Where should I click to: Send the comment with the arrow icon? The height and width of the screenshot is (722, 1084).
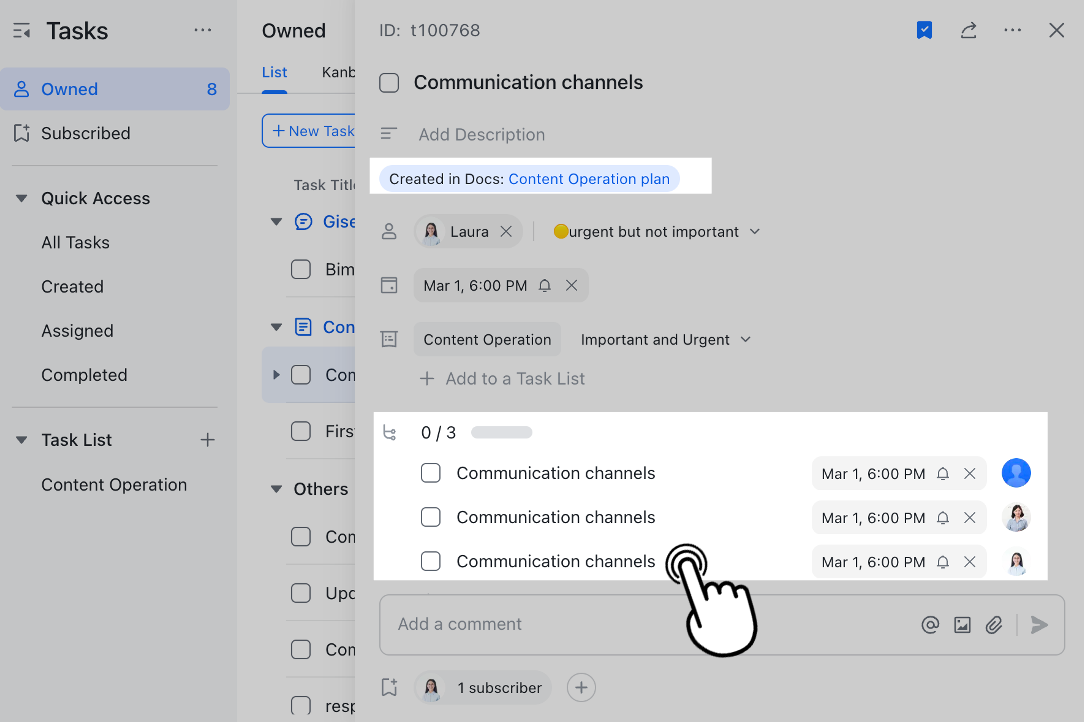pyautogui.click(x=1039, y=624)
